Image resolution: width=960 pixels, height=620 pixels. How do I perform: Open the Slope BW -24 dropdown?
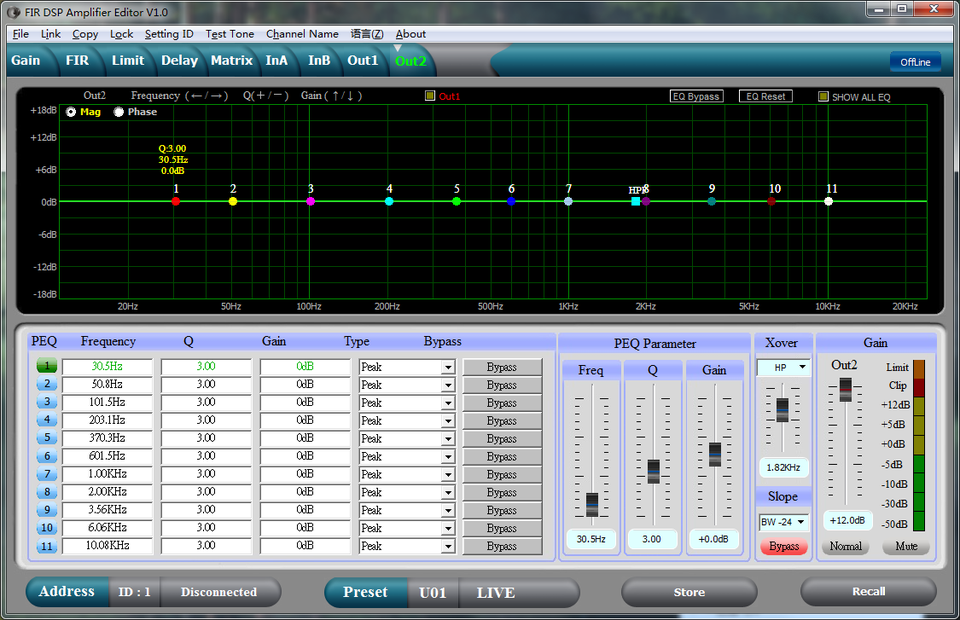pyautogui.click(x=800, y=522)
